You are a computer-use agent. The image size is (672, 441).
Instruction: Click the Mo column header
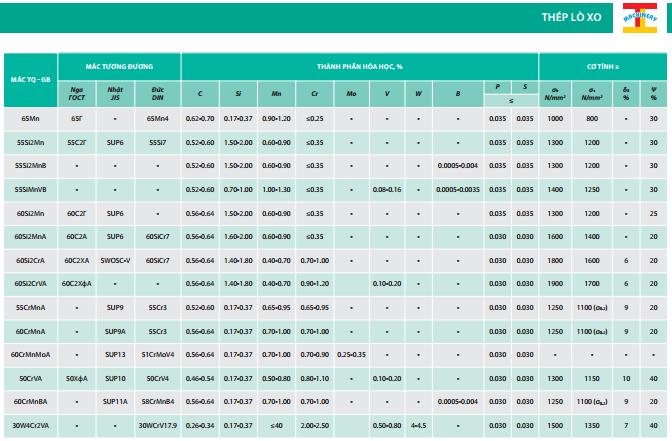351,94
